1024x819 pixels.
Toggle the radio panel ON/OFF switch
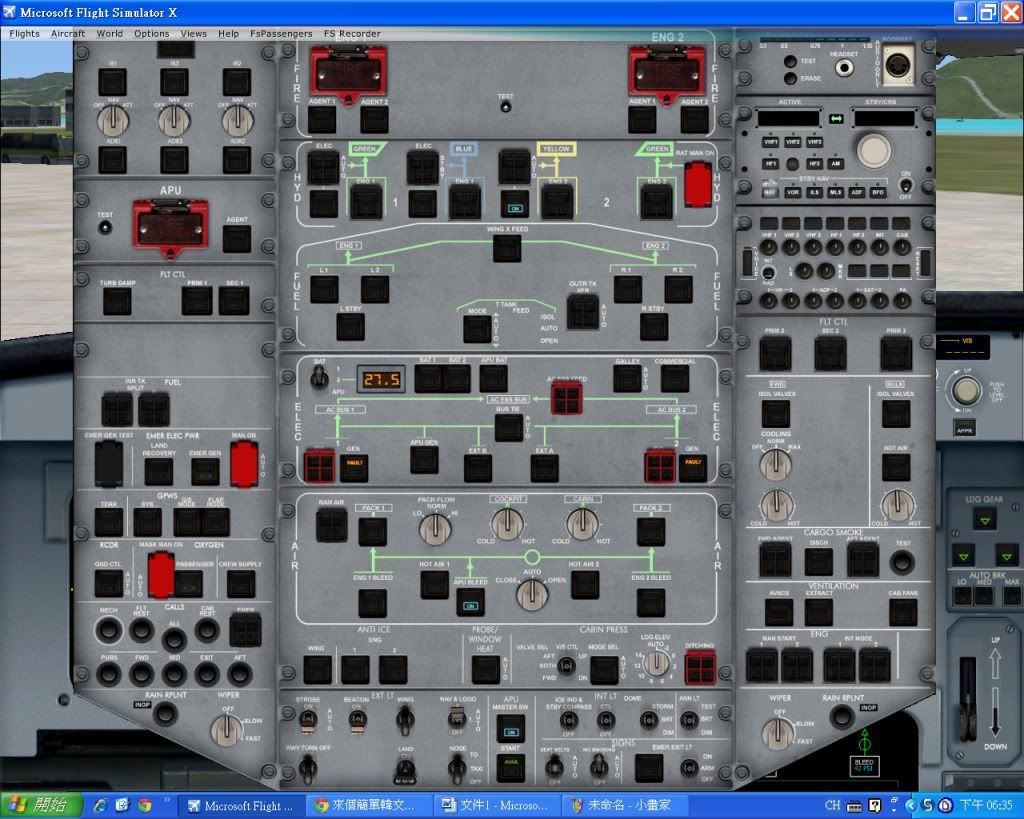pyautogui.click(x=906, y=185)
